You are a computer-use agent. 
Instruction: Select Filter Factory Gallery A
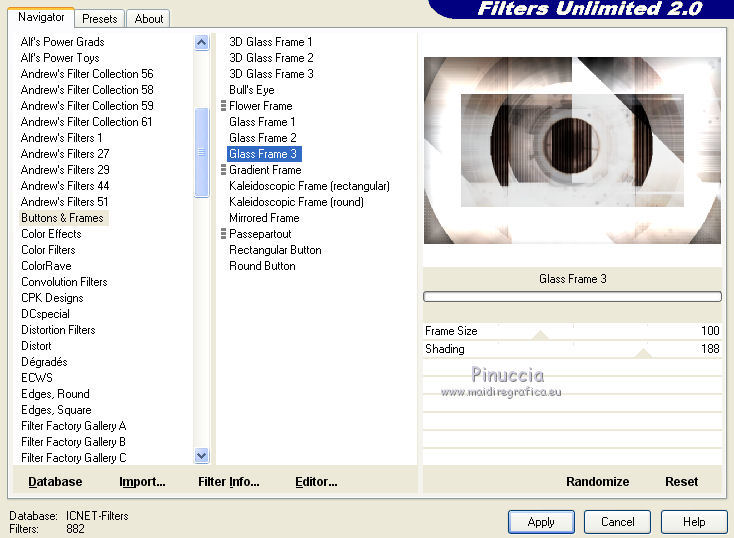click(x=73, y=426)
